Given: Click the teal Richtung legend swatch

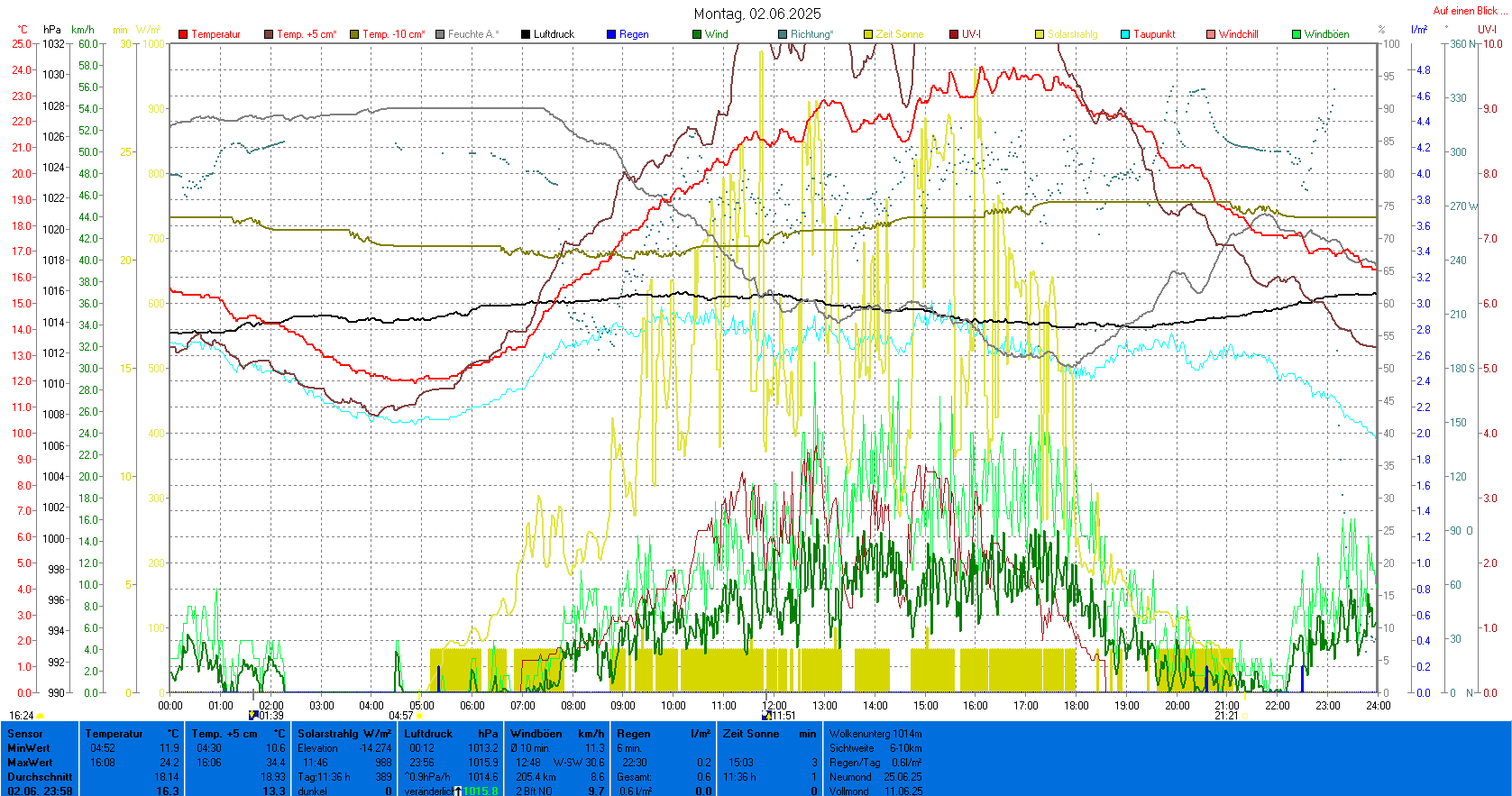Looking at the screenshot, I should pos(783,34).
